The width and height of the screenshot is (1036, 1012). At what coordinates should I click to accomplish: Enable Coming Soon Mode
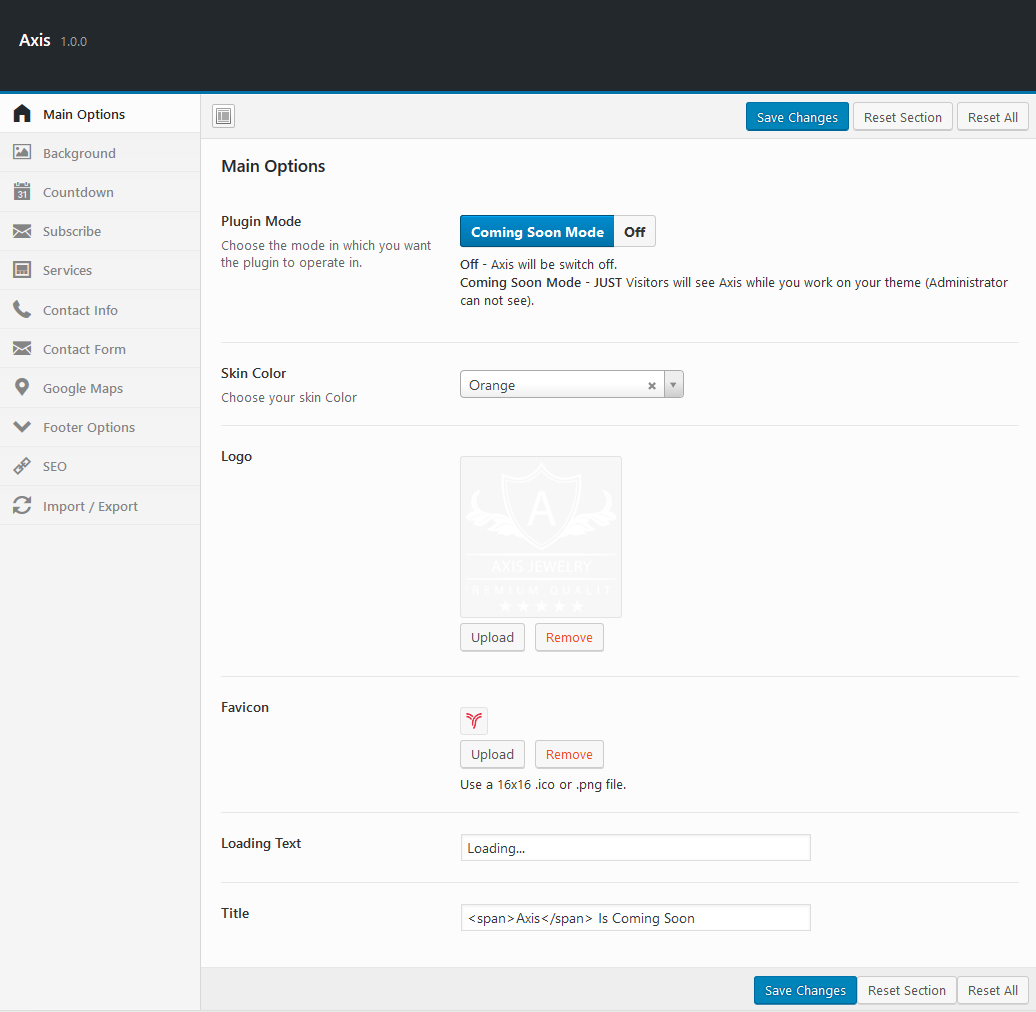[537, 232]
